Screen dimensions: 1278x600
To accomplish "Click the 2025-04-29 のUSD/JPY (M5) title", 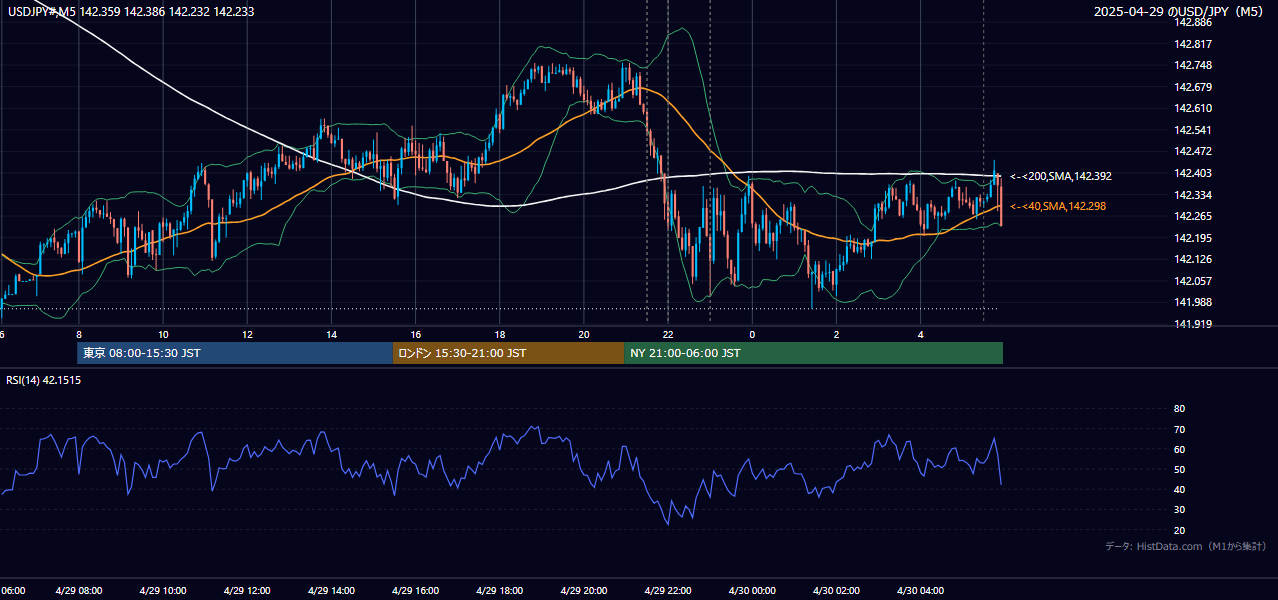I will [x=1180, y=11].
